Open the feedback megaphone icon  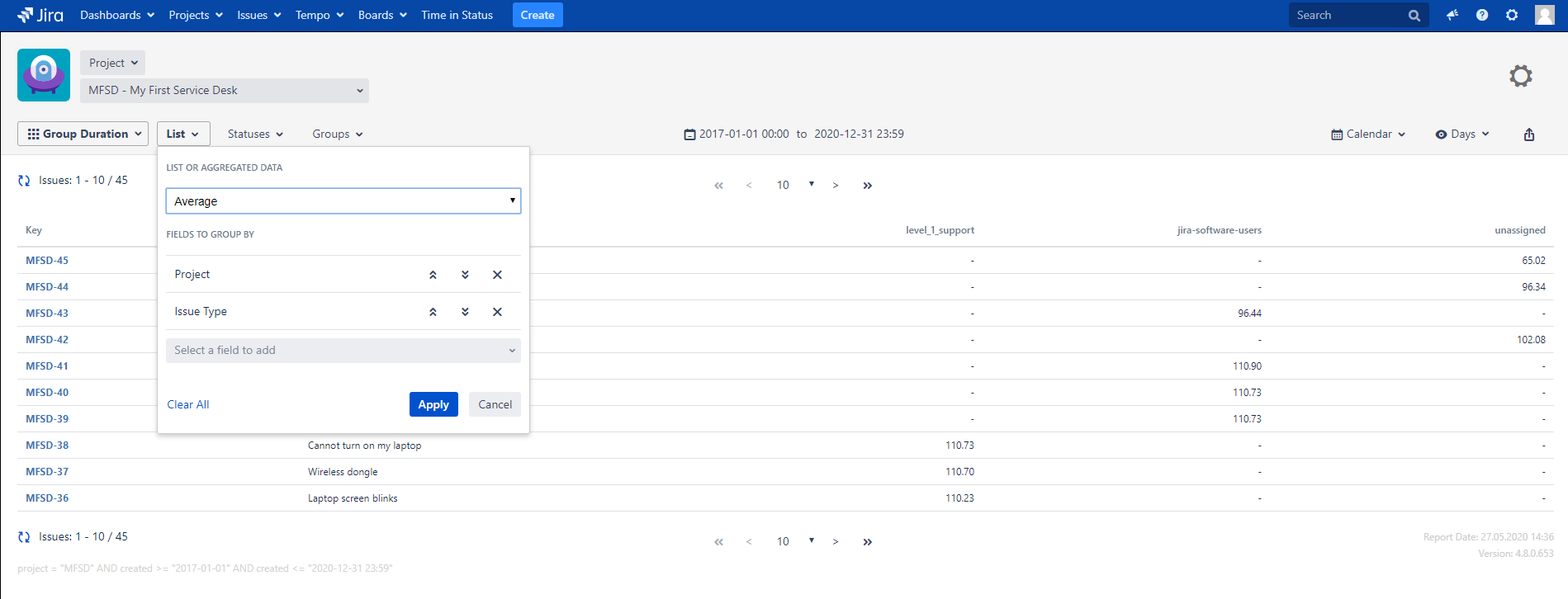(1452, 15)
